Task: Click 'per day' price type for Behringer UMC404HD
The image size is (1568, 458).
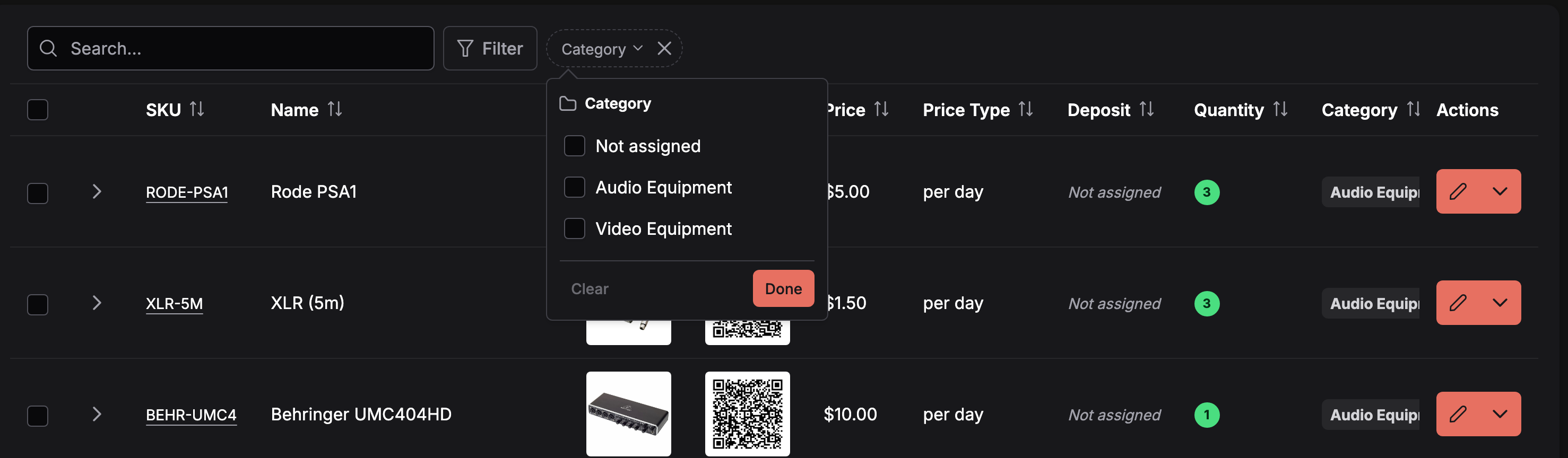Action: pyautogui.click(x=952, y=416)
